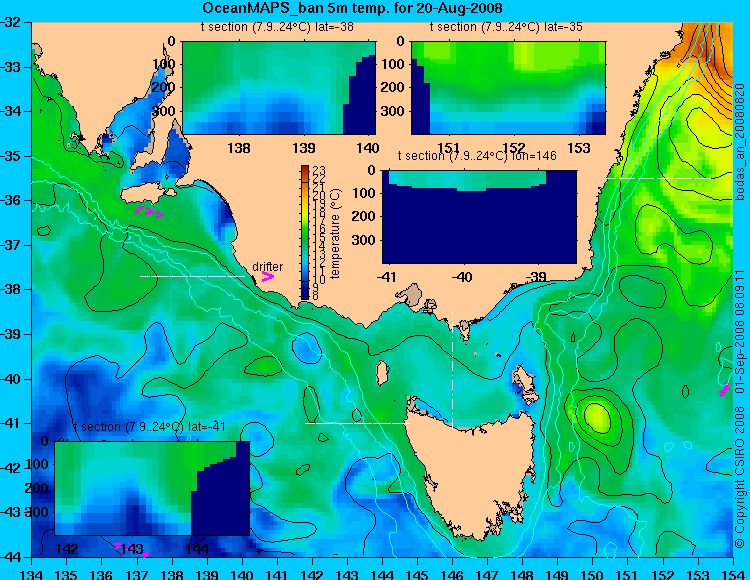The width and height of the screenshot is (750, 580).
Task: Click the map title OceanMAPS_ban 5m temp.
Action: [352, 8]
